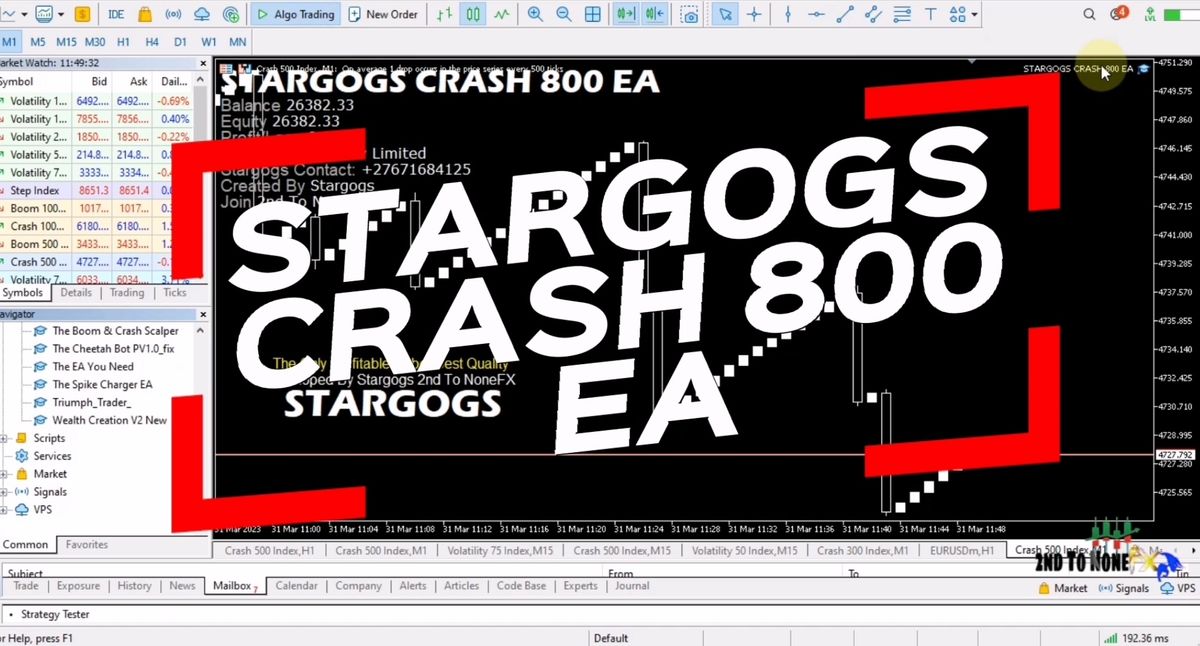The image size is (1200, 646).
Task: Select the line chart type icon
Action: (x=500, y=14)
